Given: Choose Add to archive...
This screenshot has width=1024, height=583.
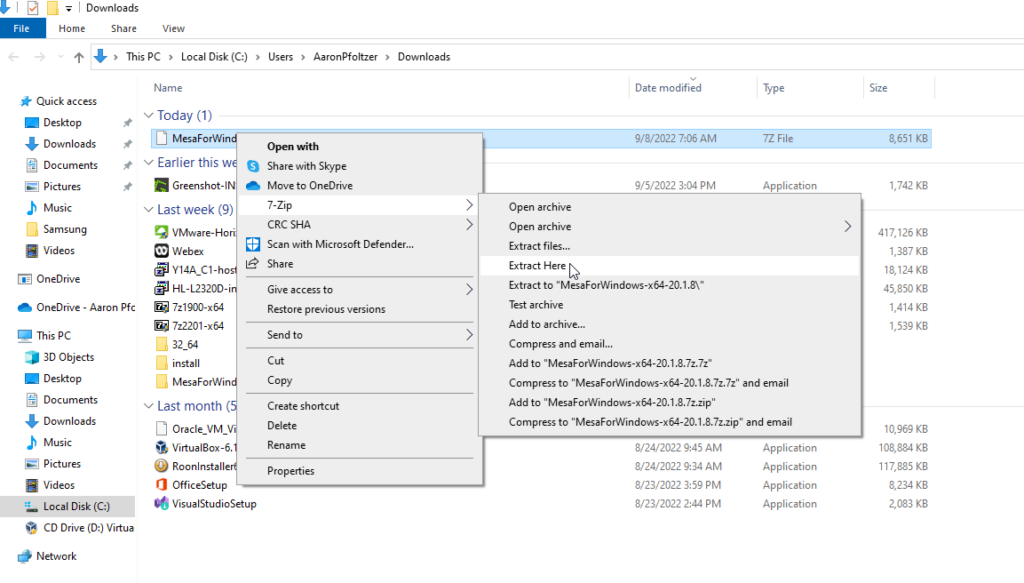Looking at the screenshot, I should point(670,324).
